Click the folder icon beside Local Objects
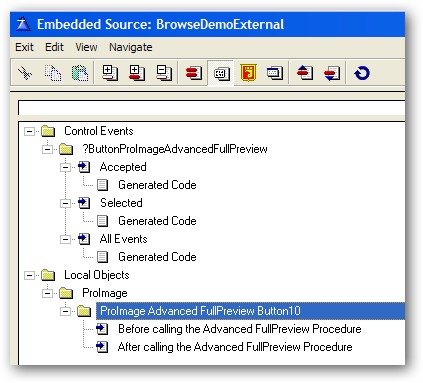This screenshot has width=423, height=383. click(x=48, y=275)
